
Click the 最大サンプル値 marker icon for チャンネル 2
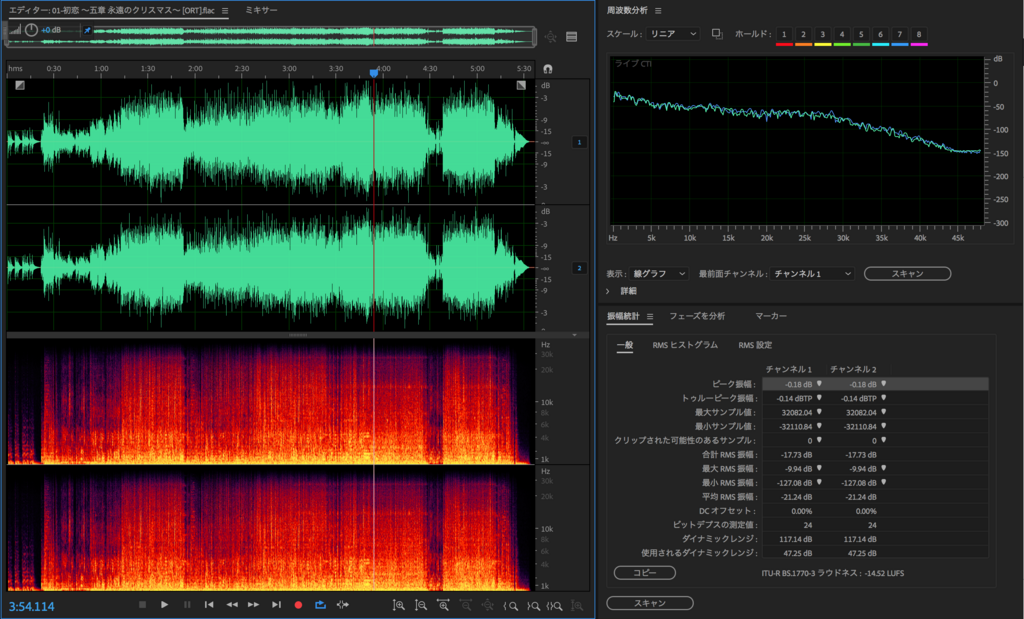coord(884,412)
